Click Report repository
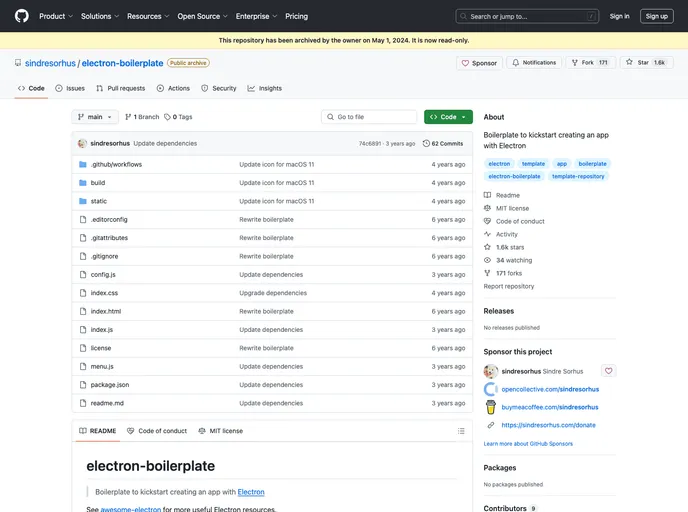This screenshot has height=512, width=688. [509, 286]
